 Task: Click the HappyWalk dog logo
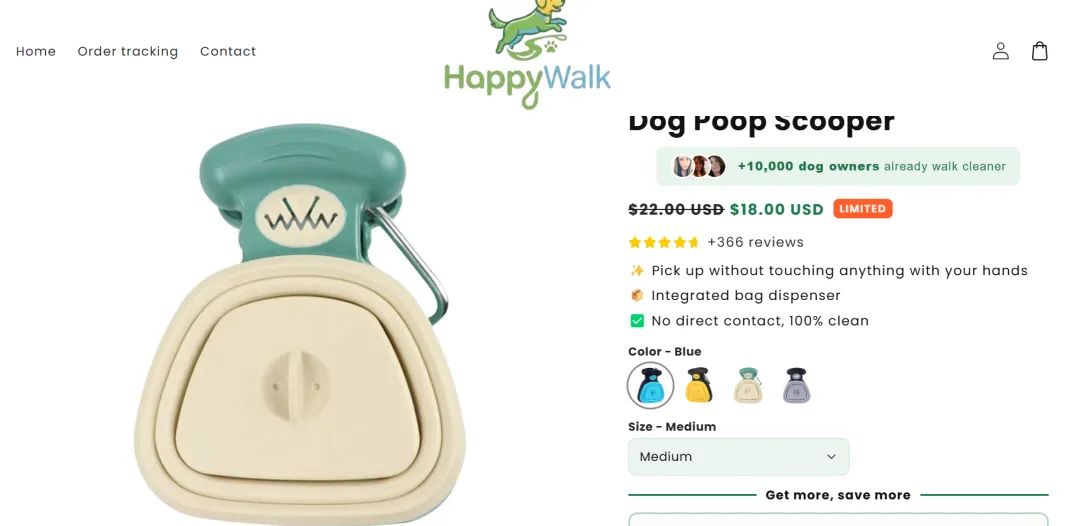click(528, 54)
